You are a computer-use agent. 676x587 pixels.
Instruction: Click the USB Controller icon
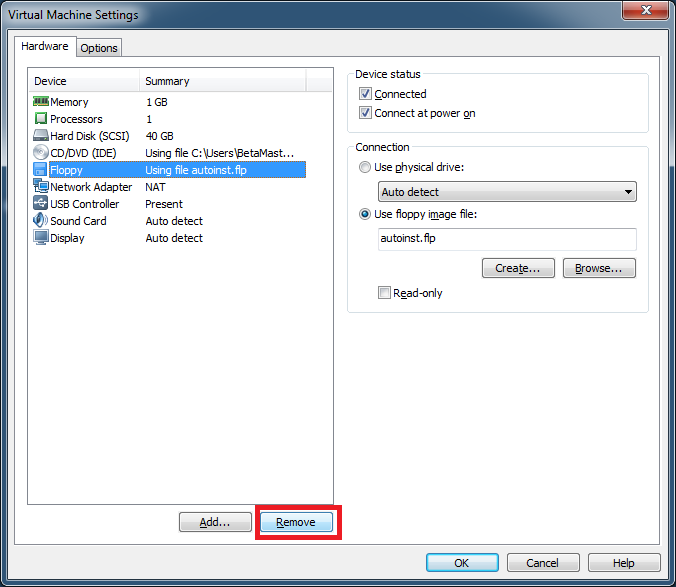point(41,204)
